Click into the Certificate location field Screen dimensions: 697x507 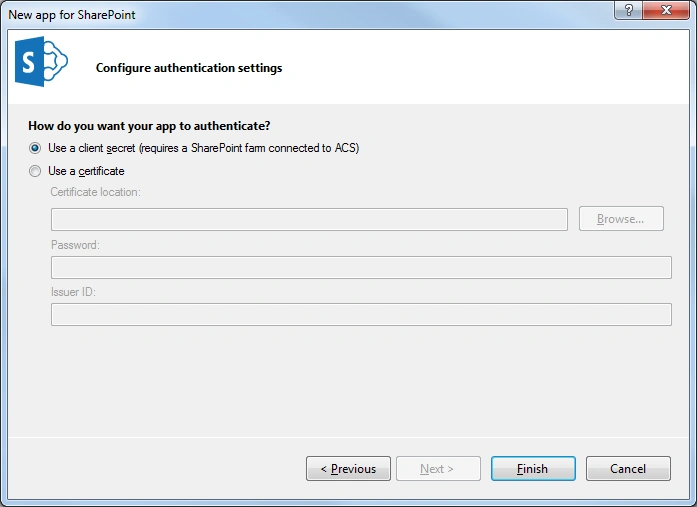309,219
